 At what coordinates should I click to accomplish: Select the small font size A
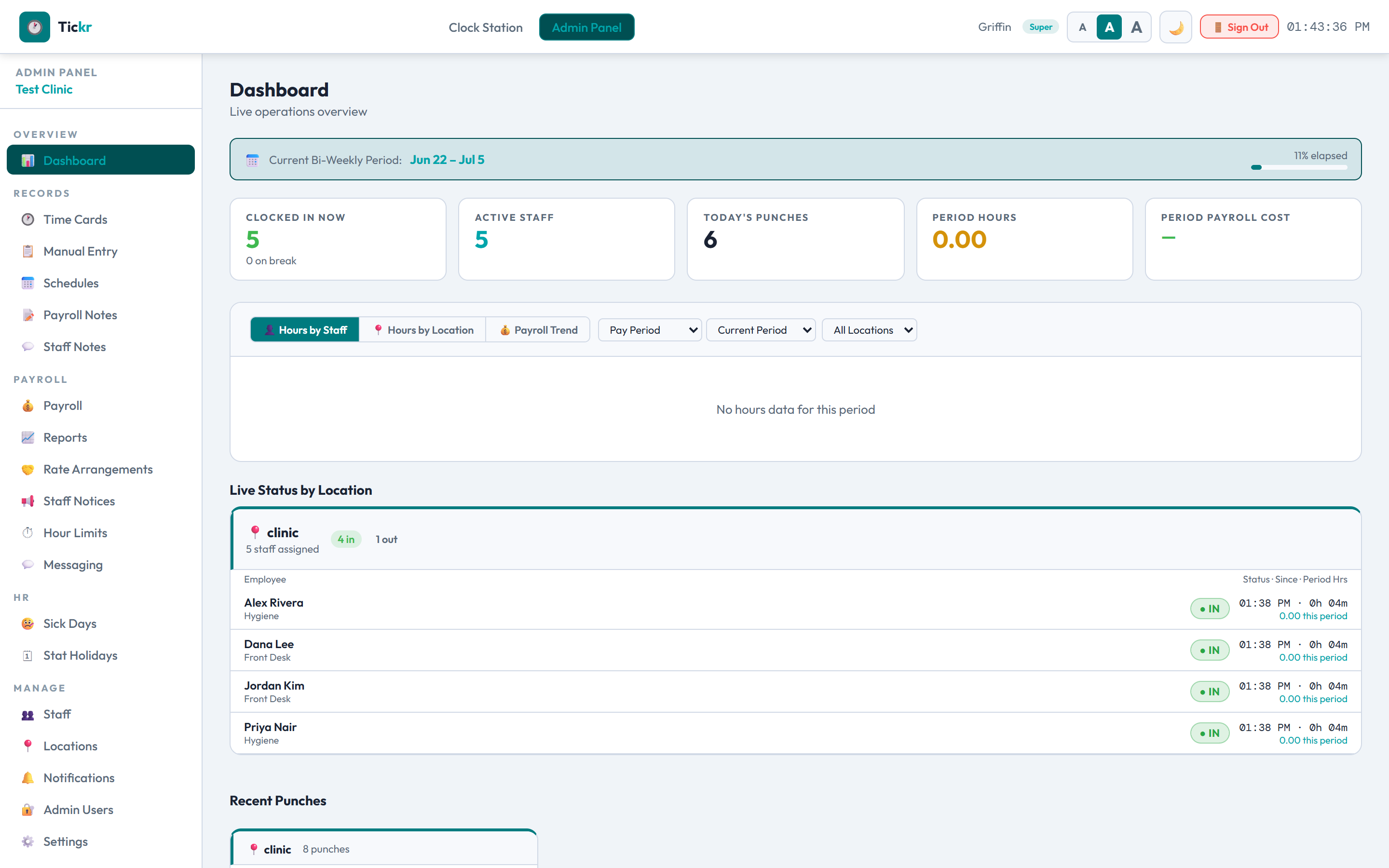click(x=1082, y=27)
